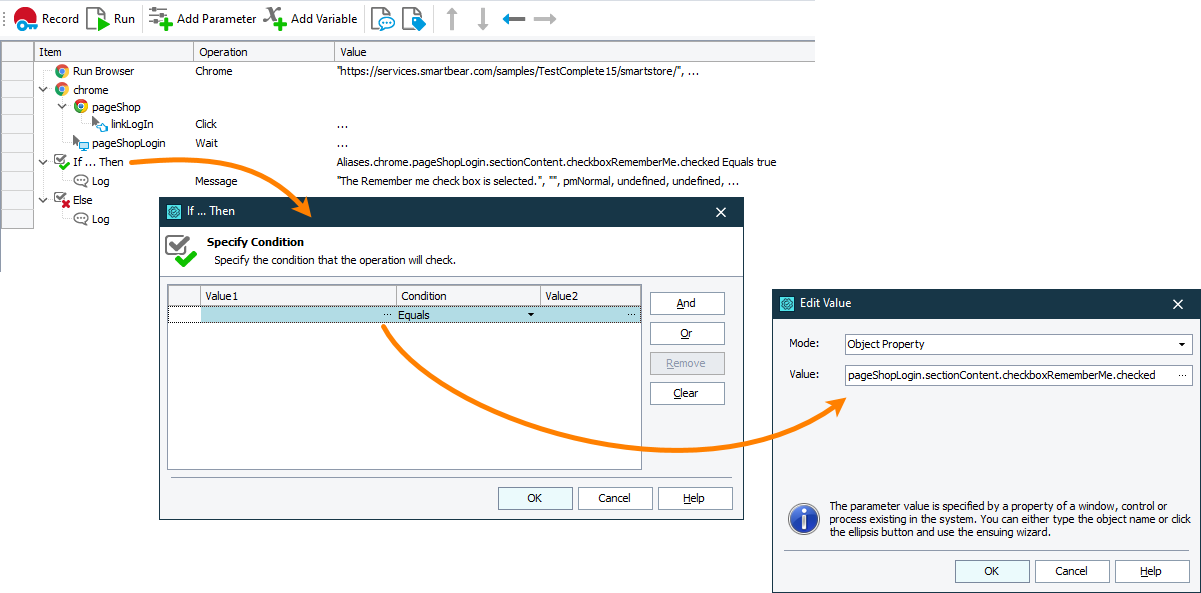
Task: Click the And button in Specify Condition
Action: 687,303
